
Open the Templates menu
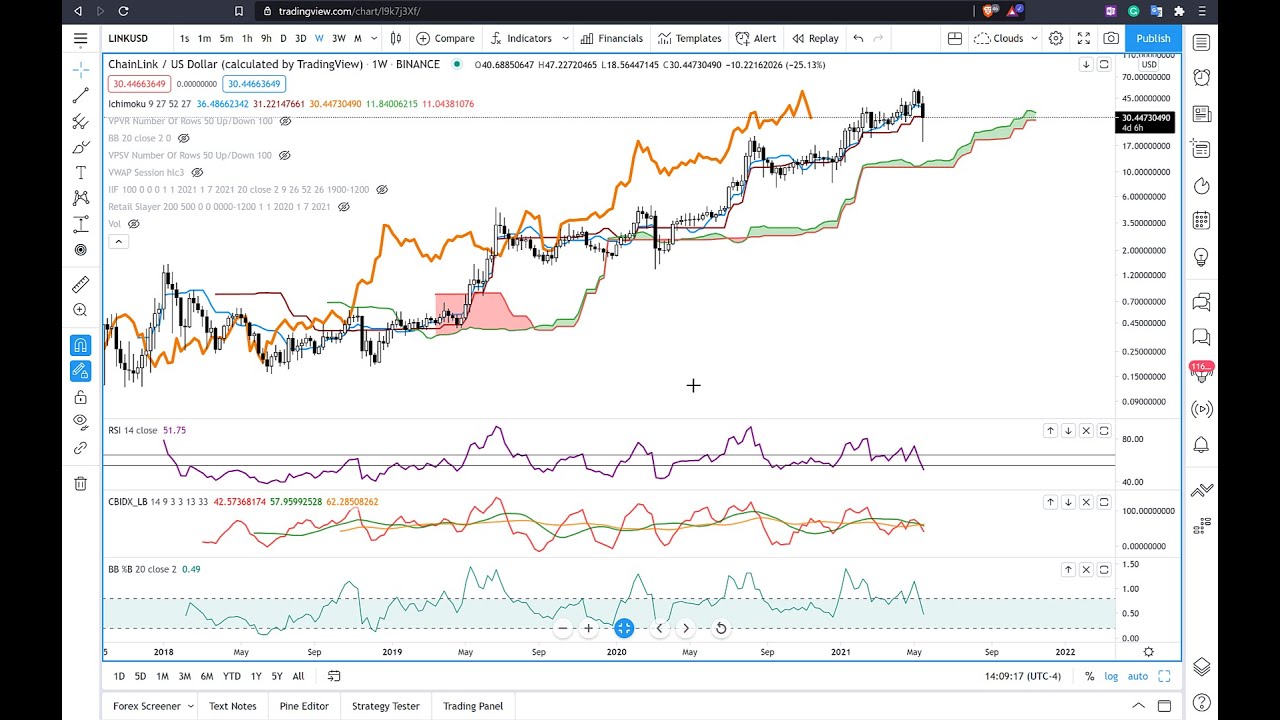[689, 38]
